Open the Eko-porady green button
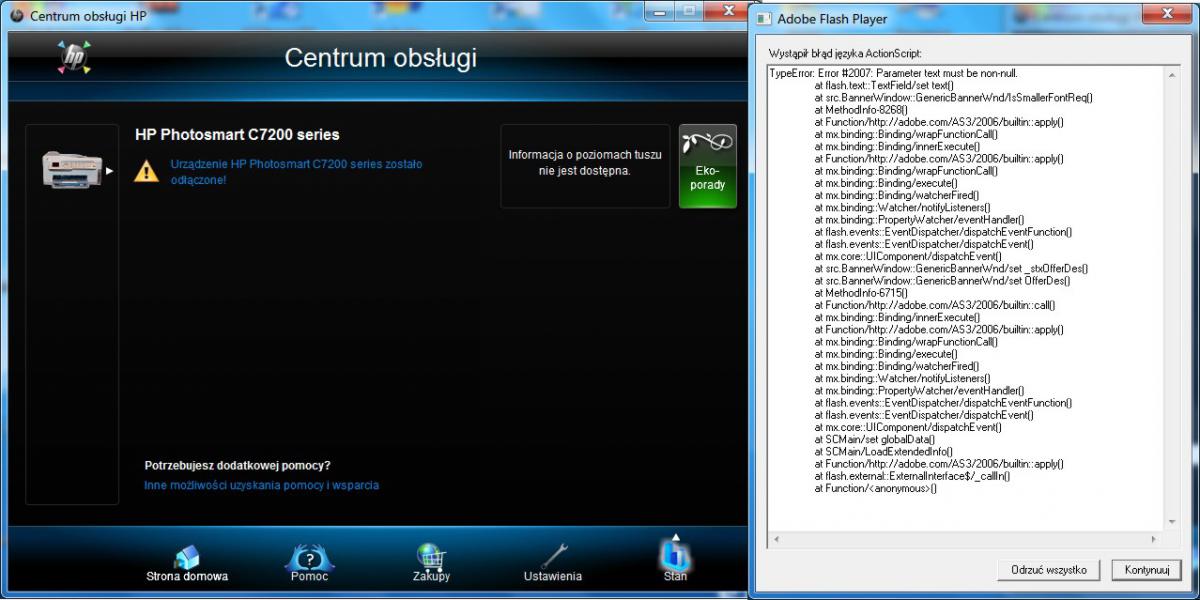This screenshot has width=1200, height=600. (x=708, y=166)
